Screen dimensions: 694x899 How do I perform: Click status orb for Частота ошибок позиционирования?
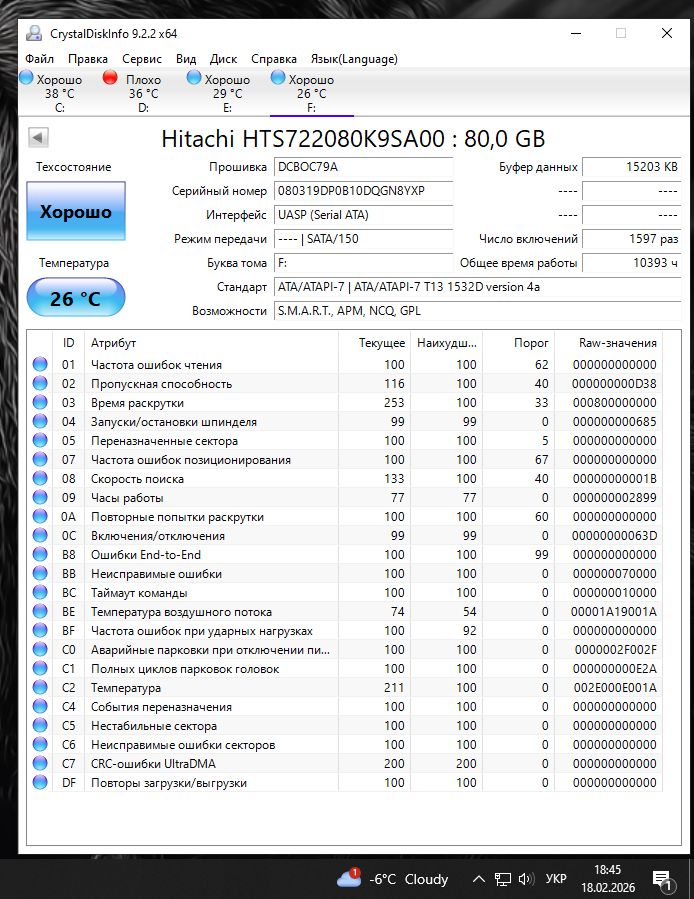(x=40, y=459)
